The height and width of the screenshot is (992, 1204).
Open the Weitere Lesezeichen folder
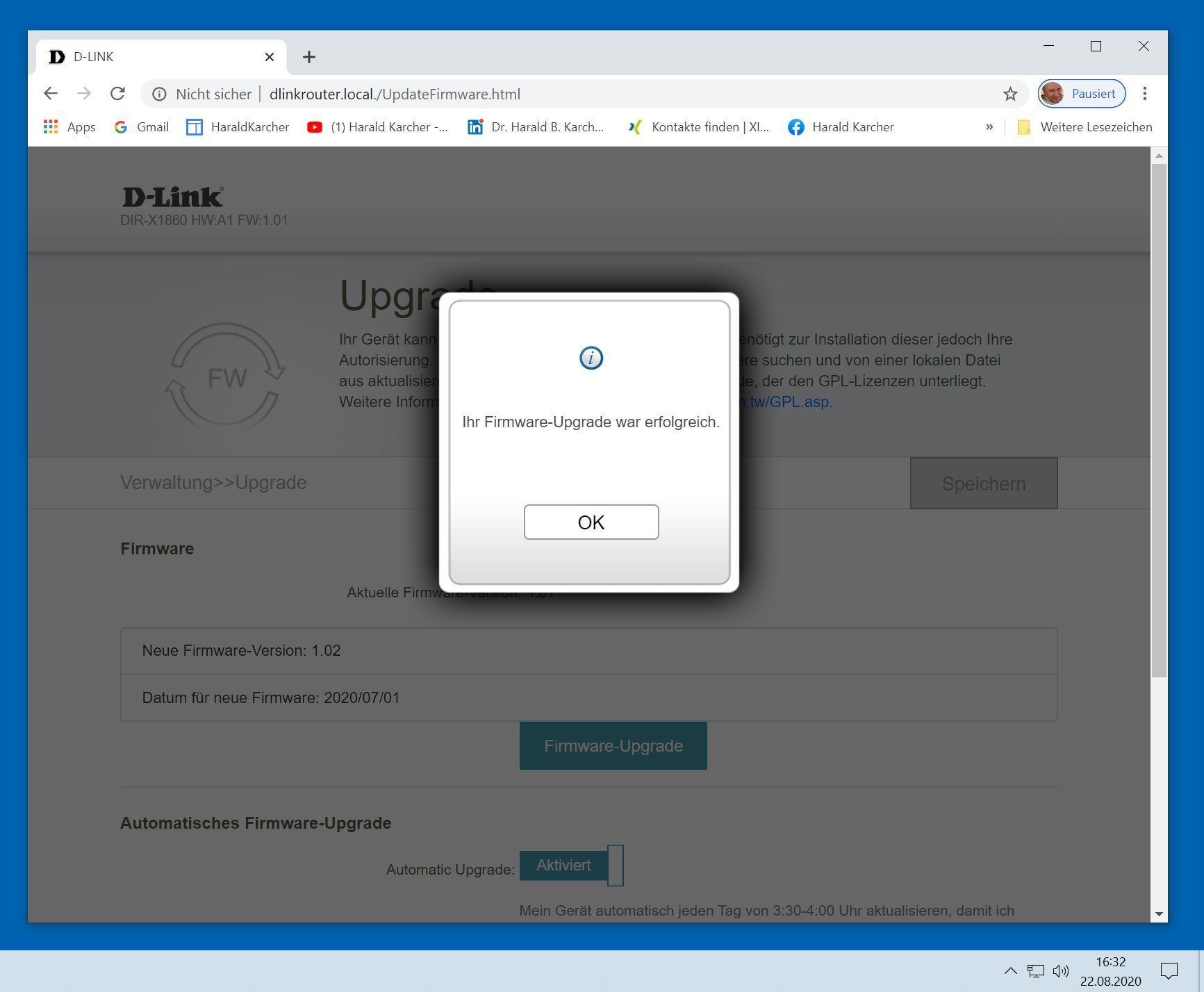1085,127
